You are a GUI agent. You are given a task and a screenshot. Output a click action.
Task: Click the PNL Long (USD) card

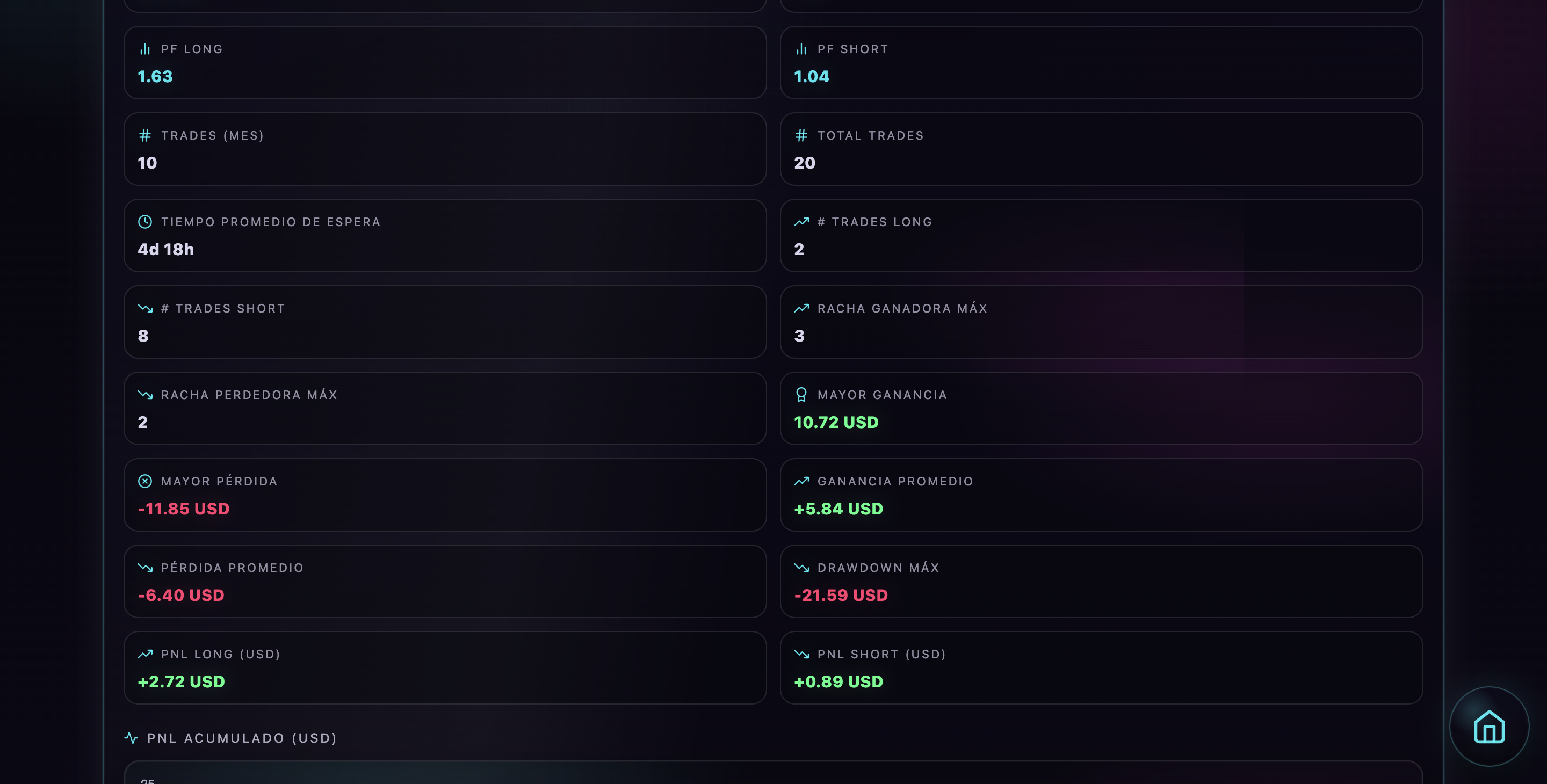[444, 667]
